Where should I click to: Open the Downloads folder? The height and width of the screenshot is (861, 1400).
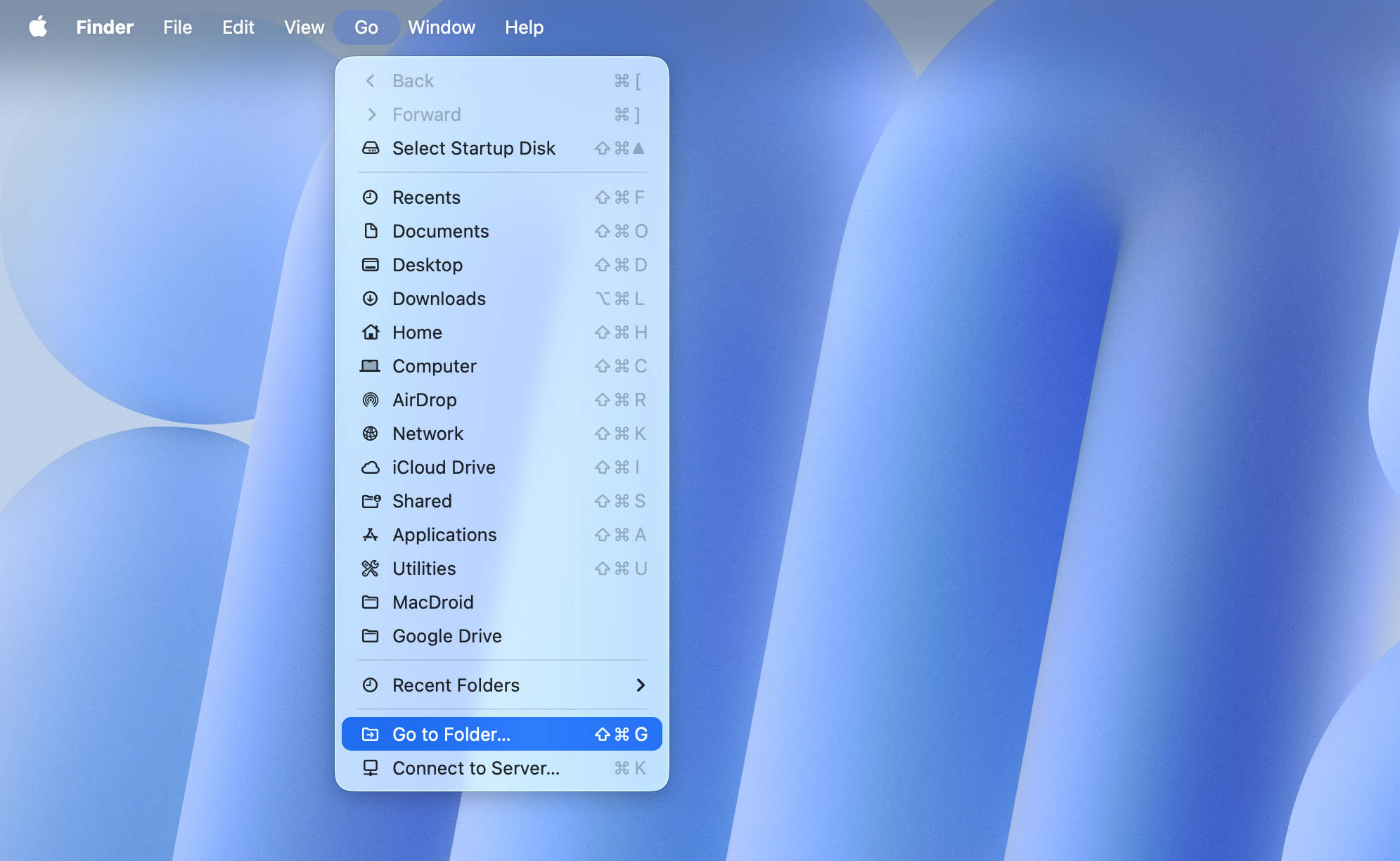(x=439, y=299)
